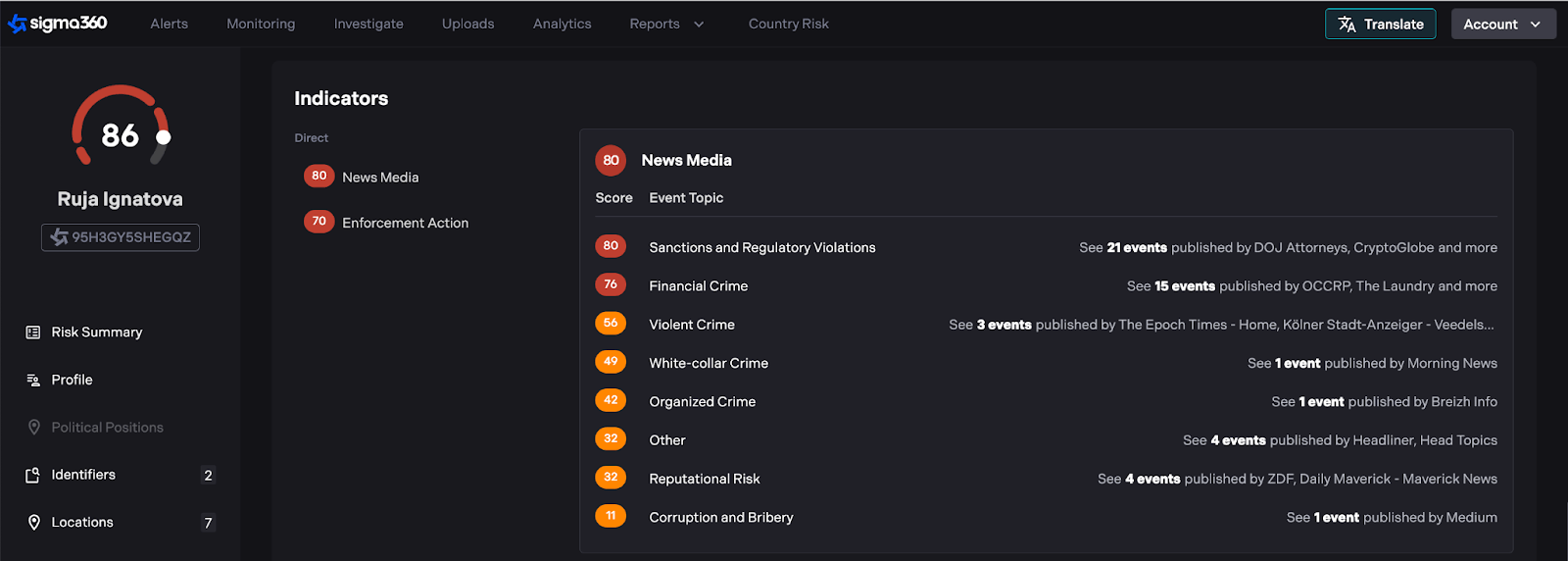The height and width of the screenshot is (561, 1568).
Task: Go to Country Risk page
Action: coord(788,24)
